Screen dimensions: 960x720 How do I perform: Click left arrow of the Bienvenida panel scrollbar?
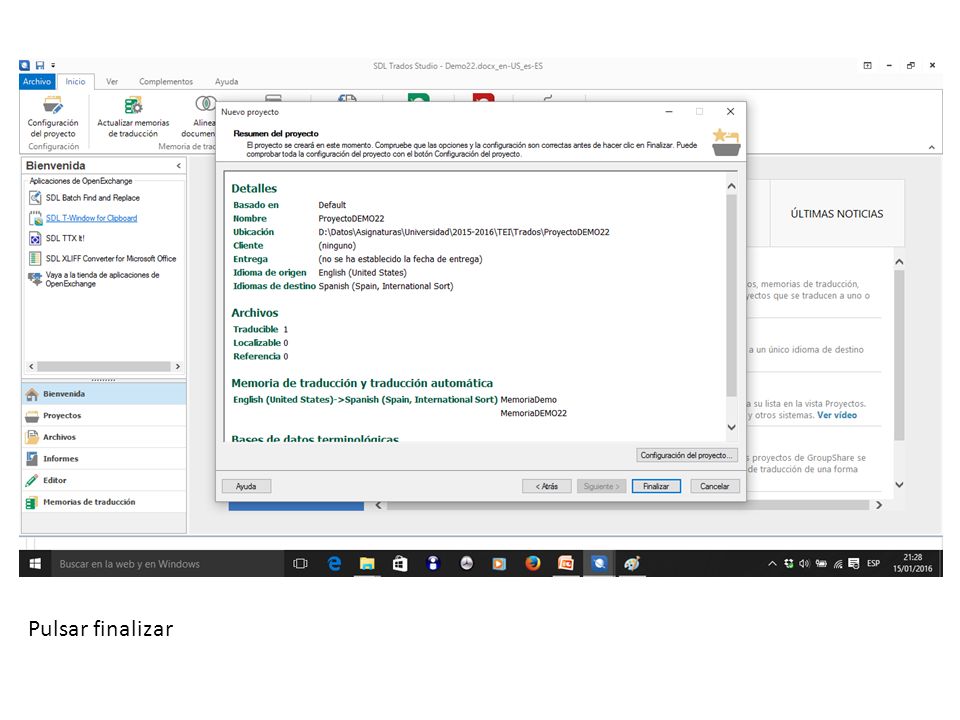[31, 366]
